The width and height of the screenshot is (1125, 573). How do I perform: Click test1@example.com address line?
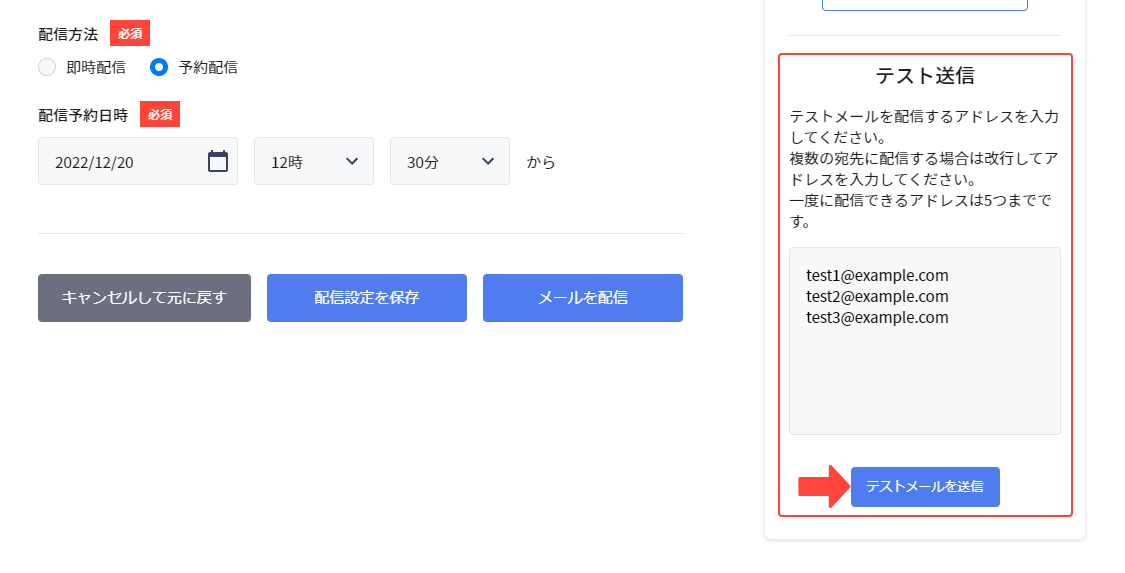click(x=877, y=275)
